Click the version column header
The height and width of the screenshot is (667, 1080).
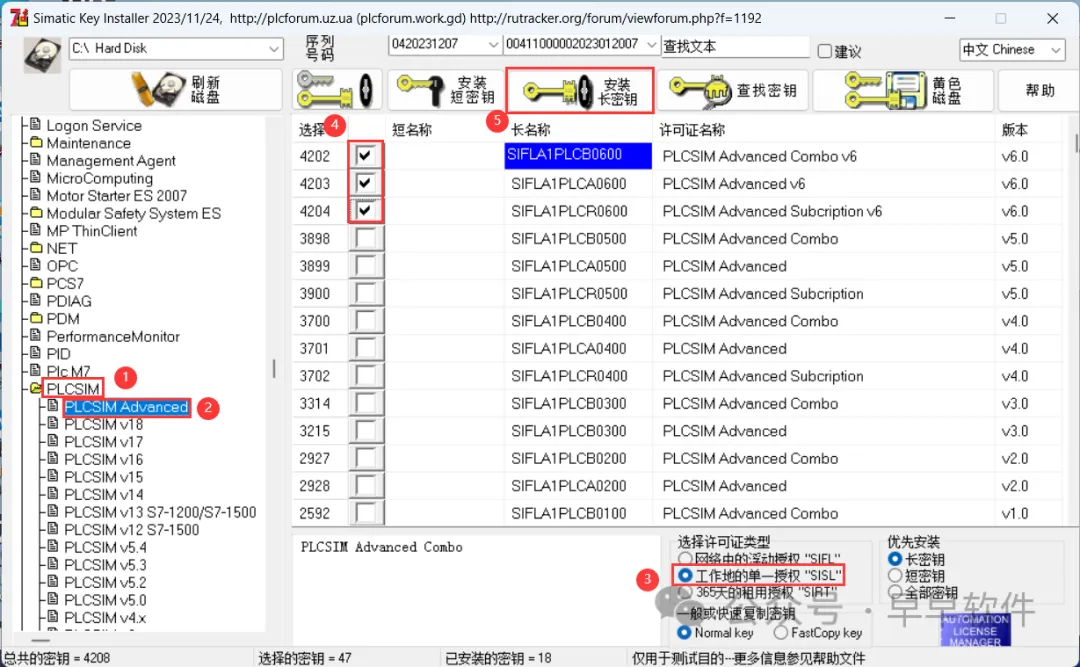point(1029,130)
